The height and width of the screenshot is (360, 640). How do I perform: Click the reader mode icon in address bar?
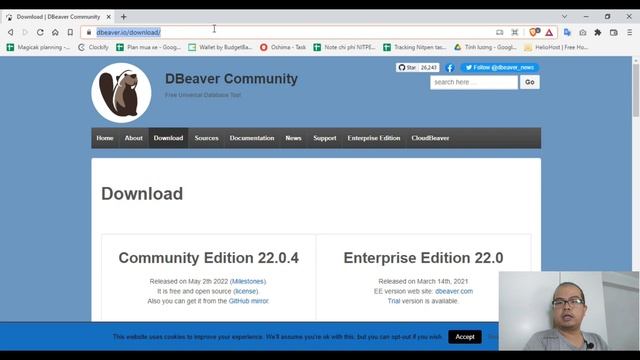pyautogui.click(x=500, y=32)
